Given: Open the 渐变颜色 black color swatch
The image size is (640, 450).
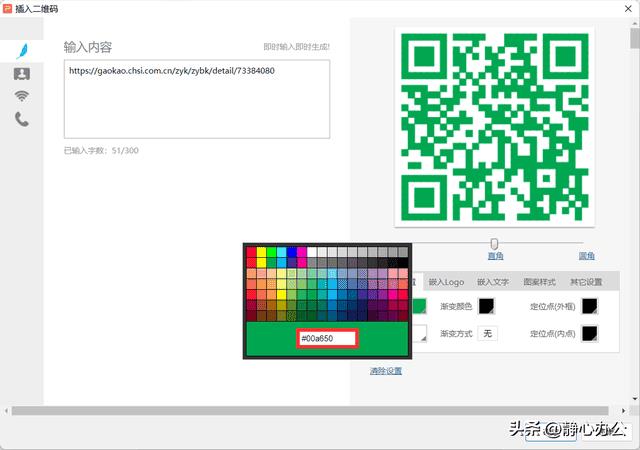Looking at the screenshot, I should click(x=486, y=306).
